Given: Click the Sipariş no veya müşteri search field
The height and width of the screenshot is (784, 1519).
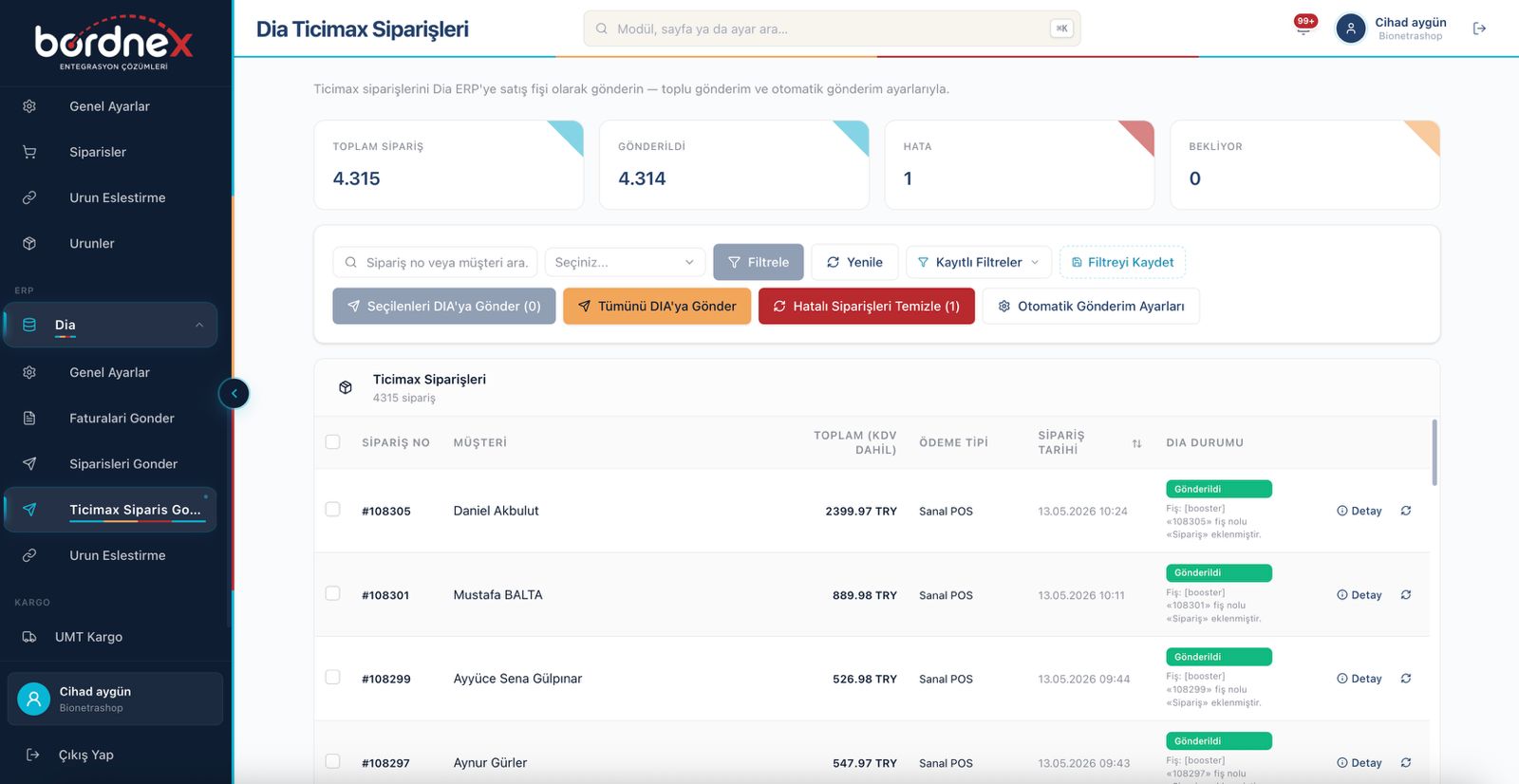Looking at the screenshot, I should 436,262.
